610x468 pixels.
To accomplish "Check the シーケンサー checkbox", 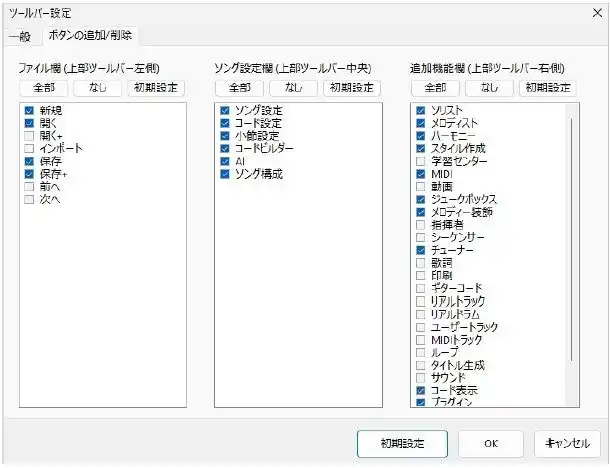I will point(421,238).
